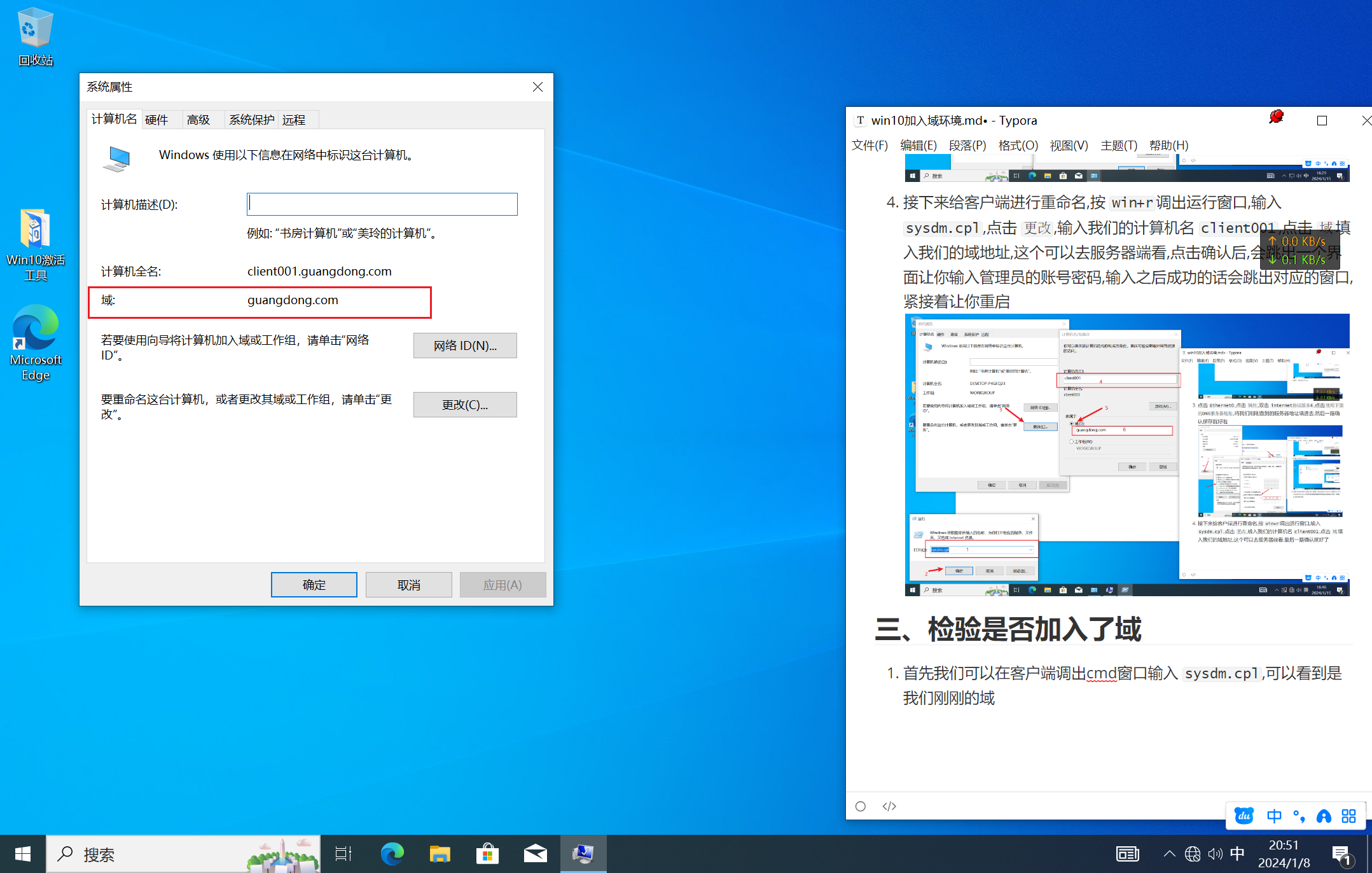
Task: Switch to the 远程 tab
Action: [294, 120]
